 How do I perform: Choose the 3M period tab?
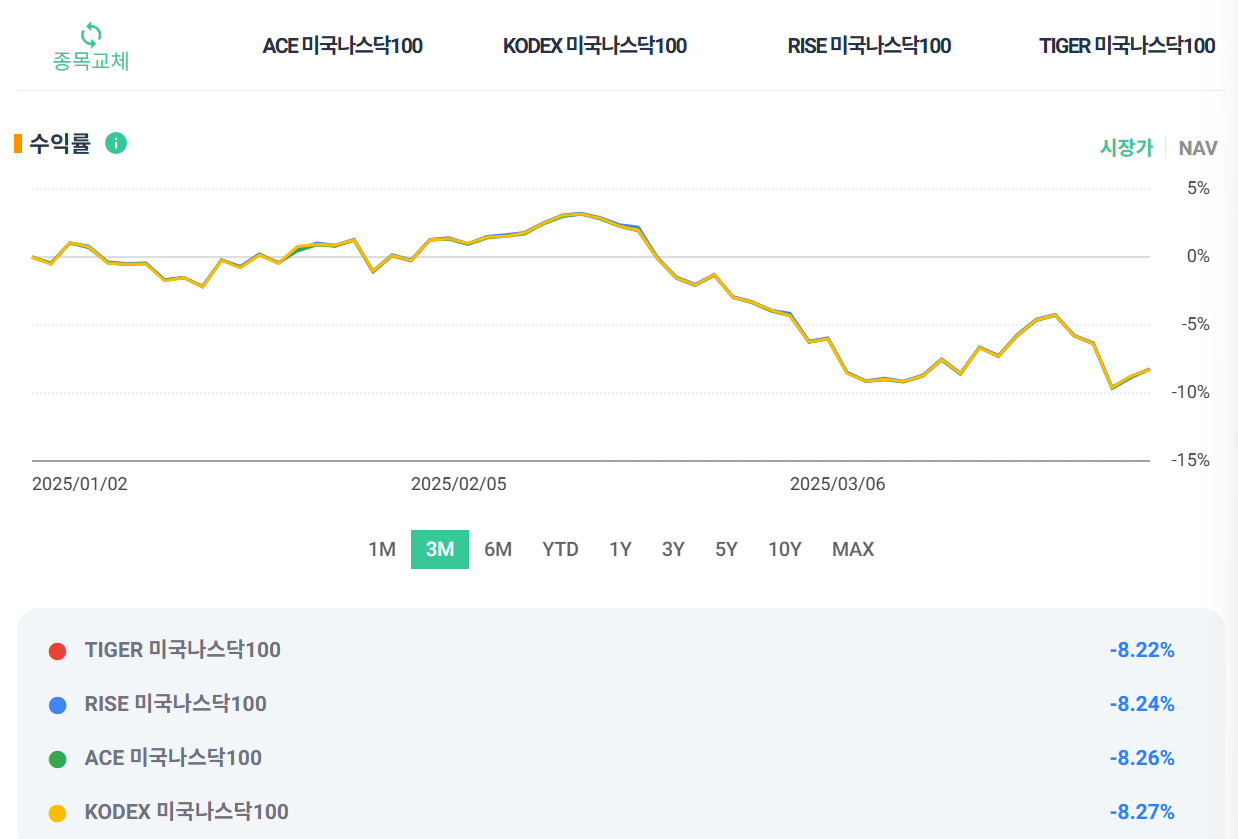pos(440,549)
